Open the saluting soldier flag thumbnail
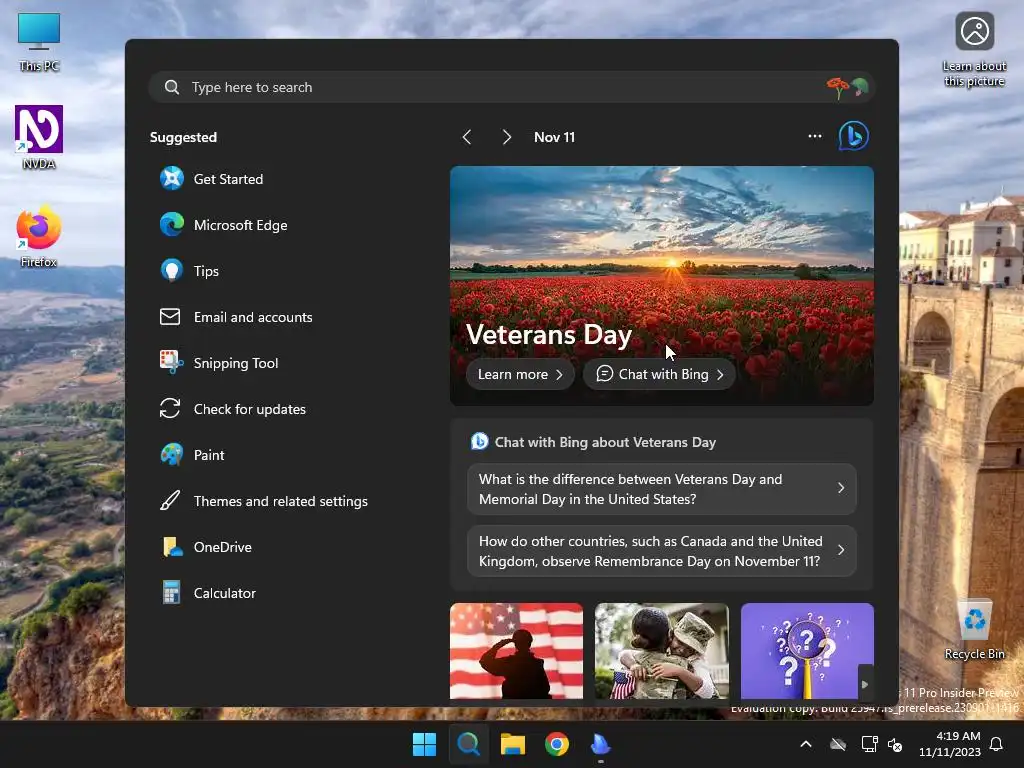The width and height of the screenshot is (1024, 768). click(516, 651)
